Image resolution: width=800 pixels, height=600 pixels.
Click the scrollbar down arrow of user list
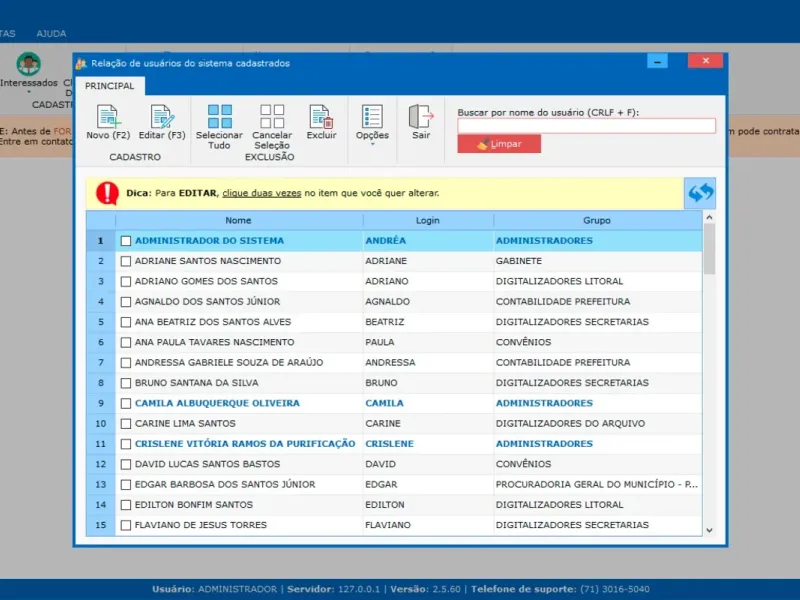pos(709,530)
